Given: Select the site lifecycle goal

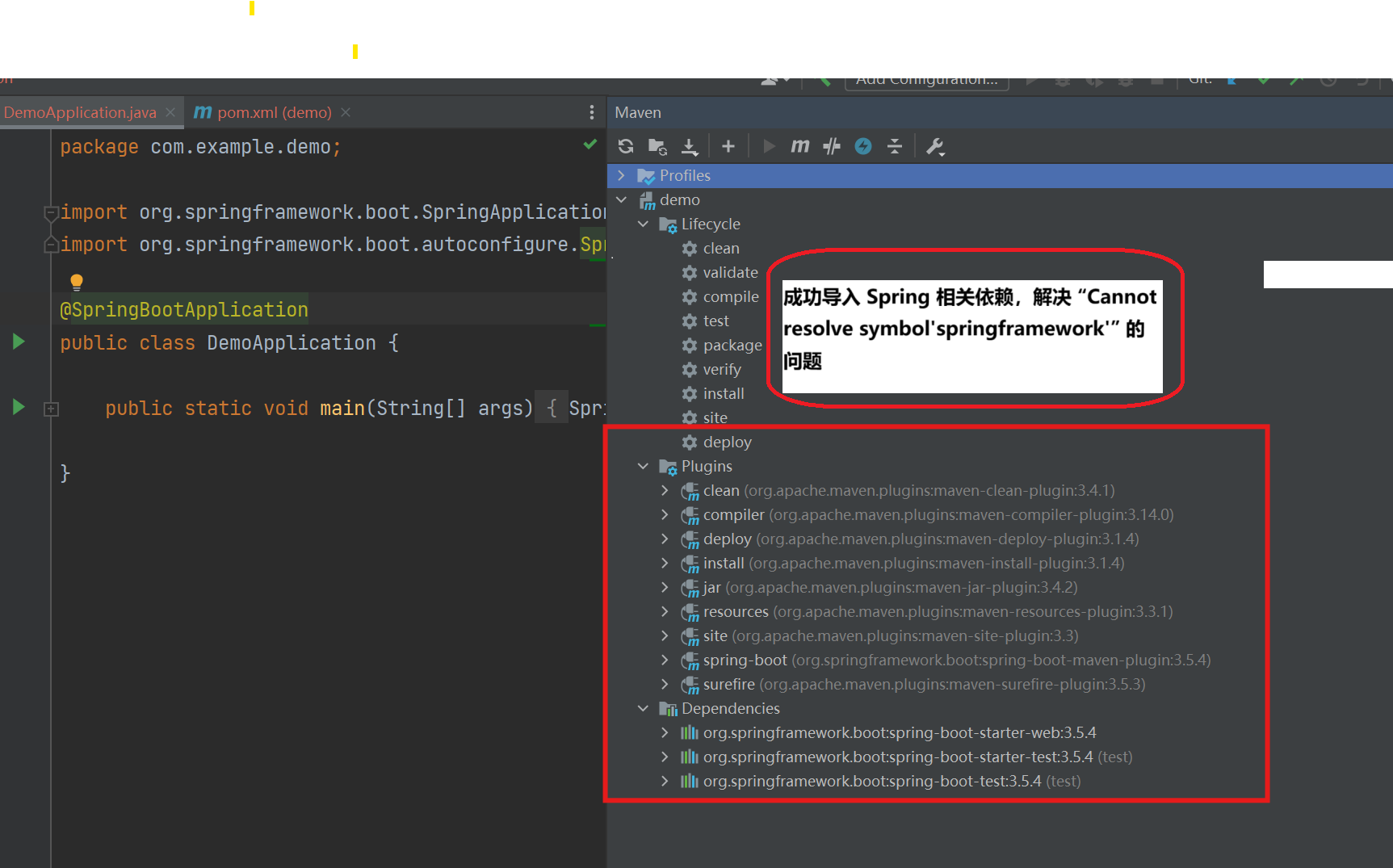Looking at the screenshot, I should tap(705, 417).
